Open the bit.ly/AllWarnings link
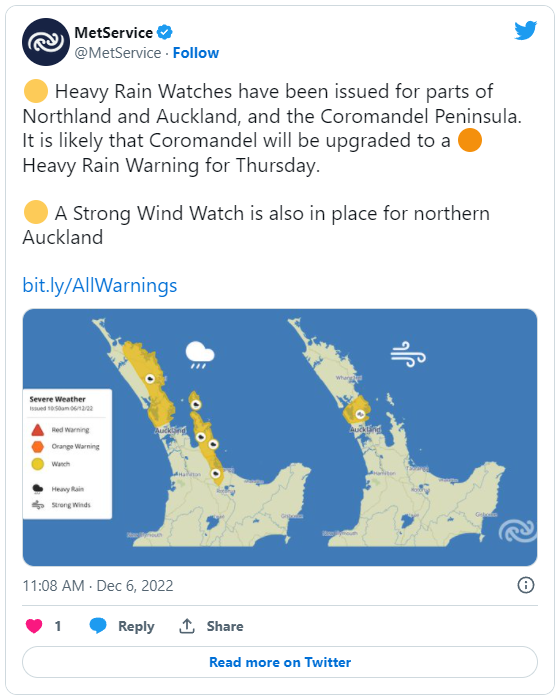The height and width of the screenshot is (700, 559). (100, 285)
